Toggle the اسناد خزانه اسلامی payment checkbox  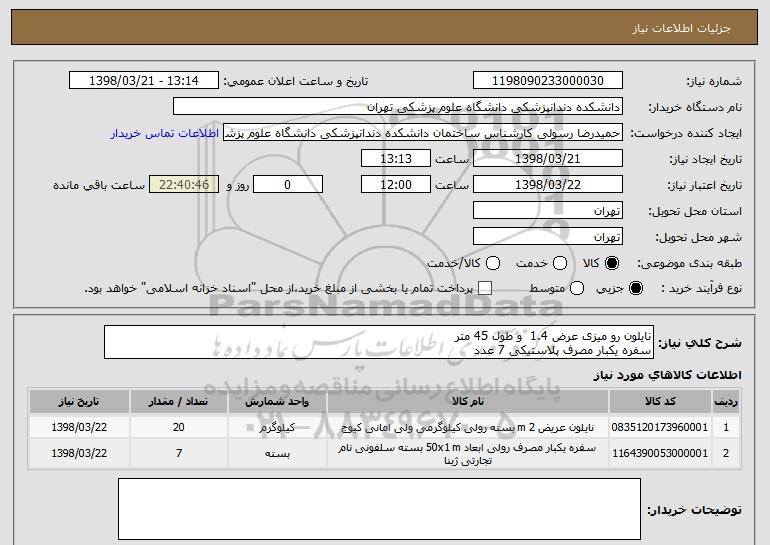pyautogui.click(x=485, y=288)
